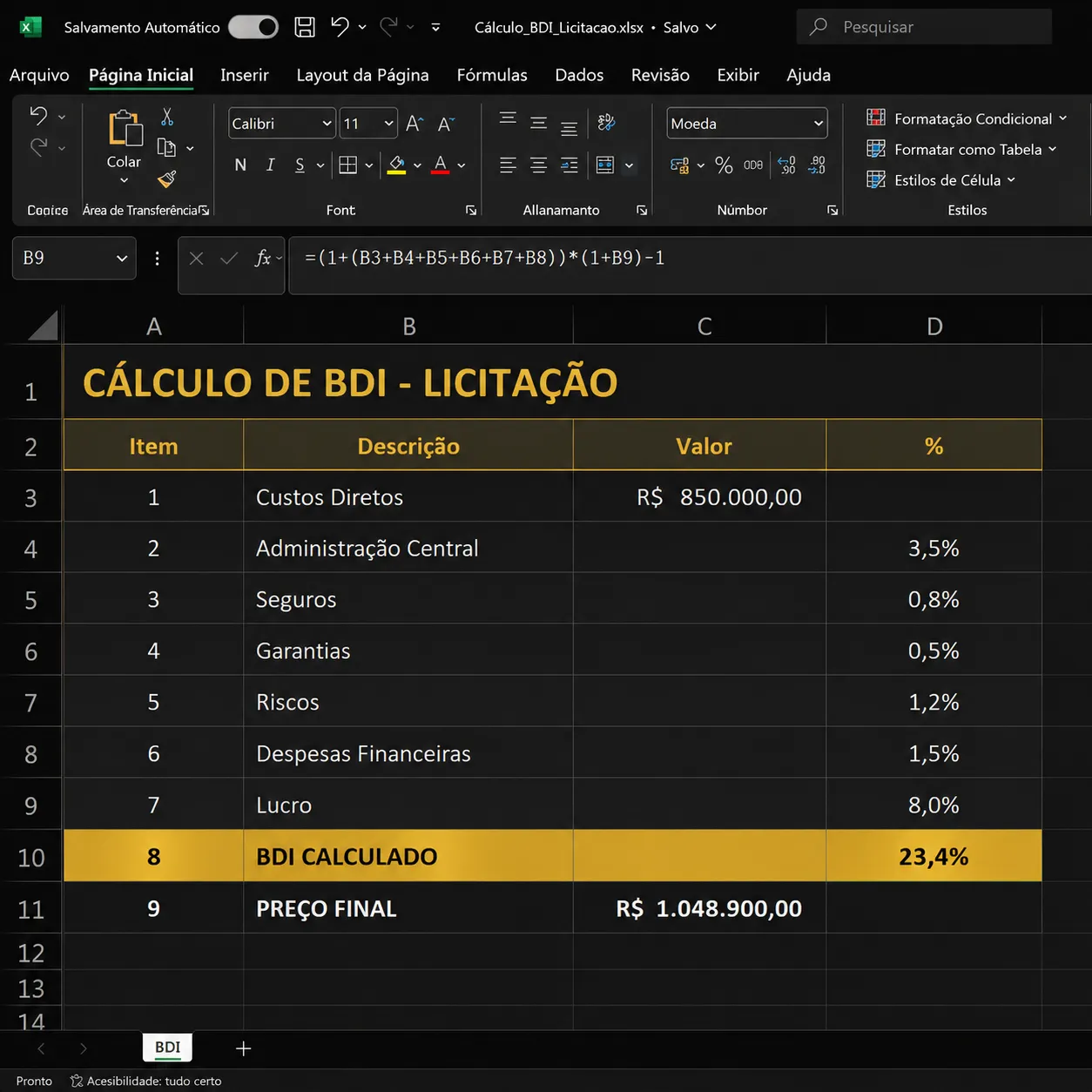The width and height of the screenshot is (1092, 1092).
Task: Open the cell Borders icon
Action: (347, 165)
